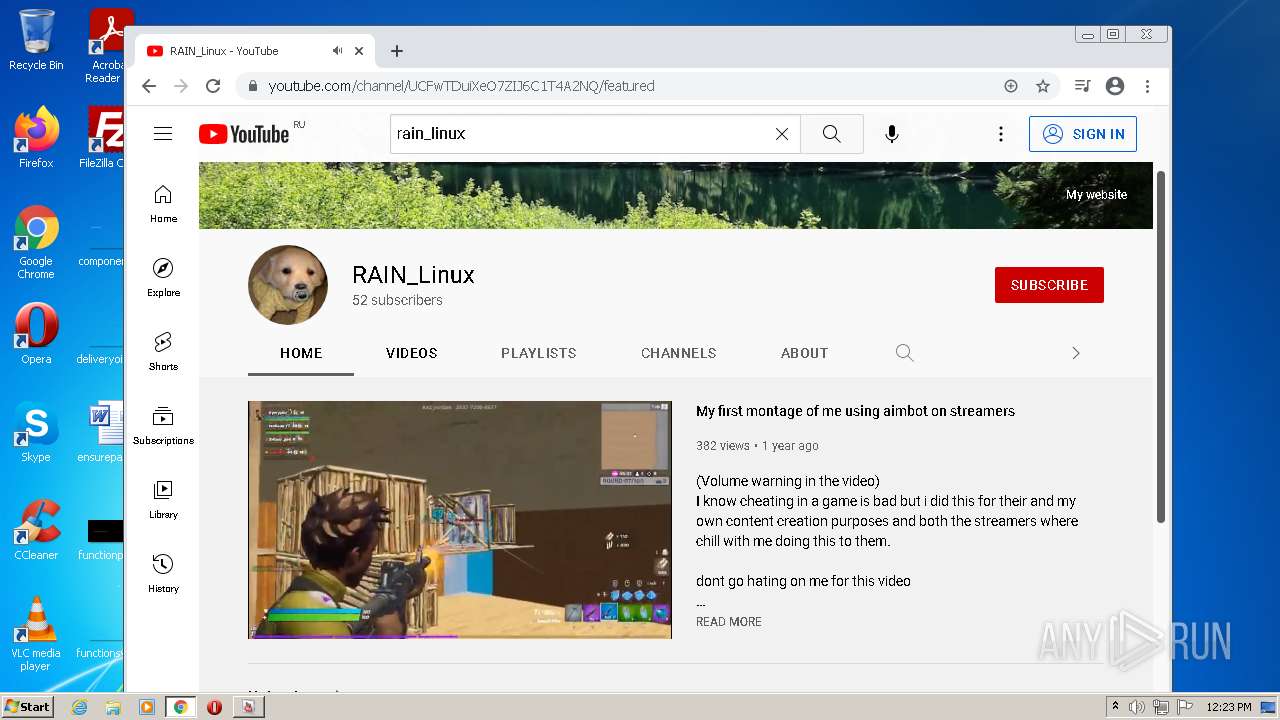Search within the channel icon
1280x720 pixels.
pyautogui.click(x=905, y=353)
